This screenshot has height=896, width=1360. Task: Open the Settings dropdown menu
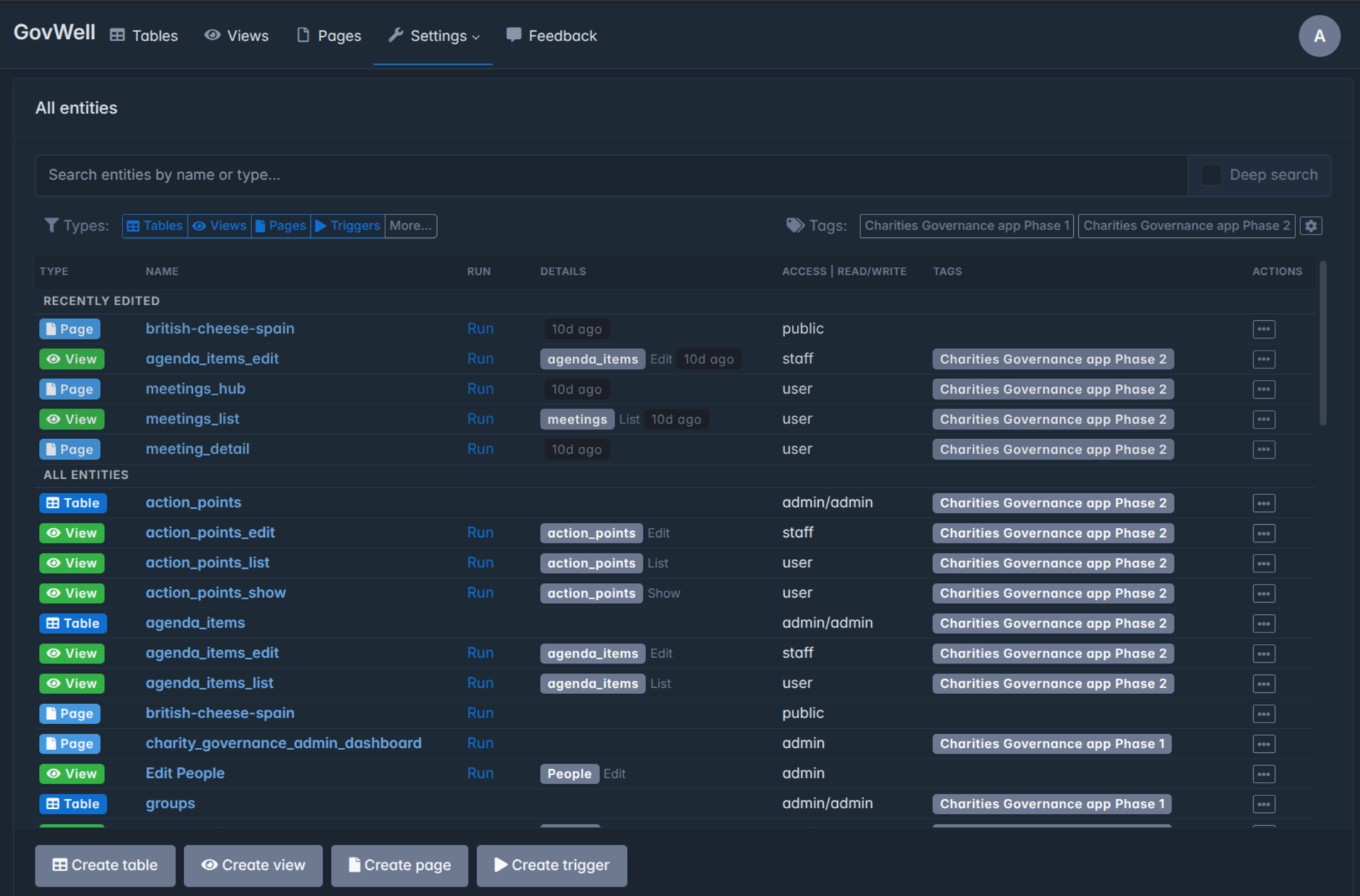433,36
